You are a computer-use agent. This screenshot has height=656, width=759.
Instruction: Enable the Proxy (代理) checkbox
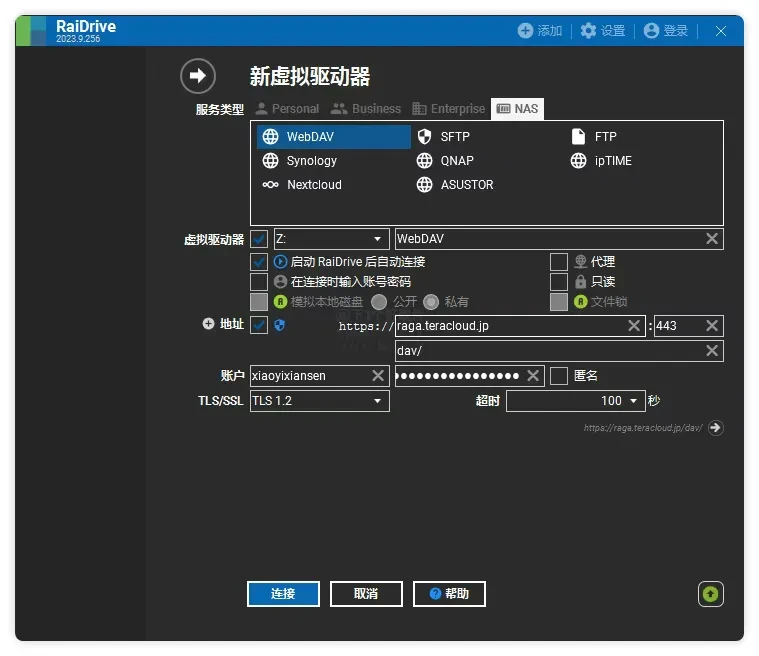tap(559, 262)
